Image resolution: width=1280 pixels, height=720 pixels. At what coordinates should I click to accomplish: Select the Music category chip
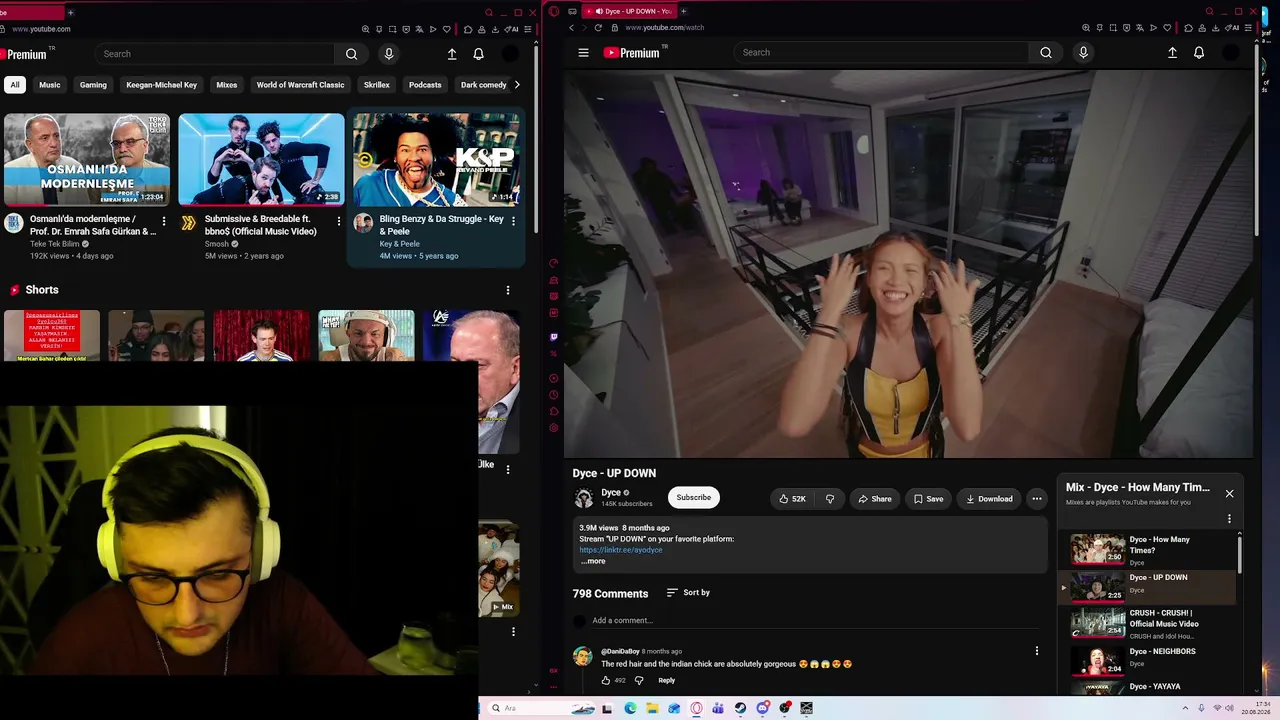[50, 85]
